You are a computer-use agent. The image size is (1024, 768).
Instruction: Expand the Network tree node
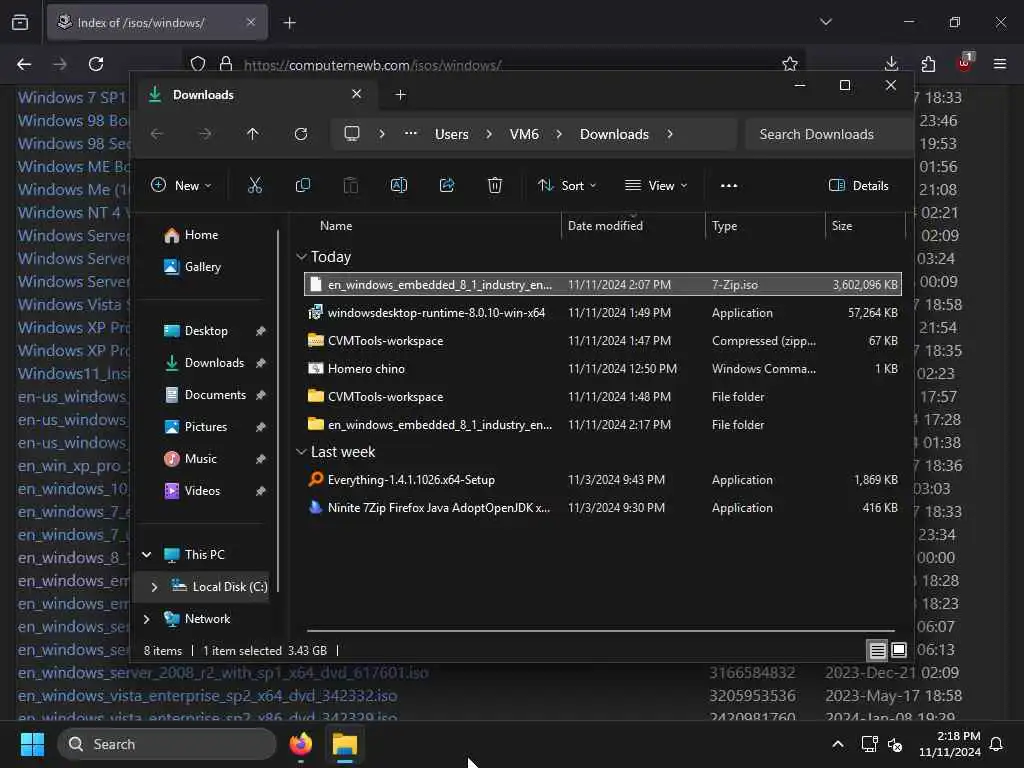pyautogui.click(x=147, y=618)
